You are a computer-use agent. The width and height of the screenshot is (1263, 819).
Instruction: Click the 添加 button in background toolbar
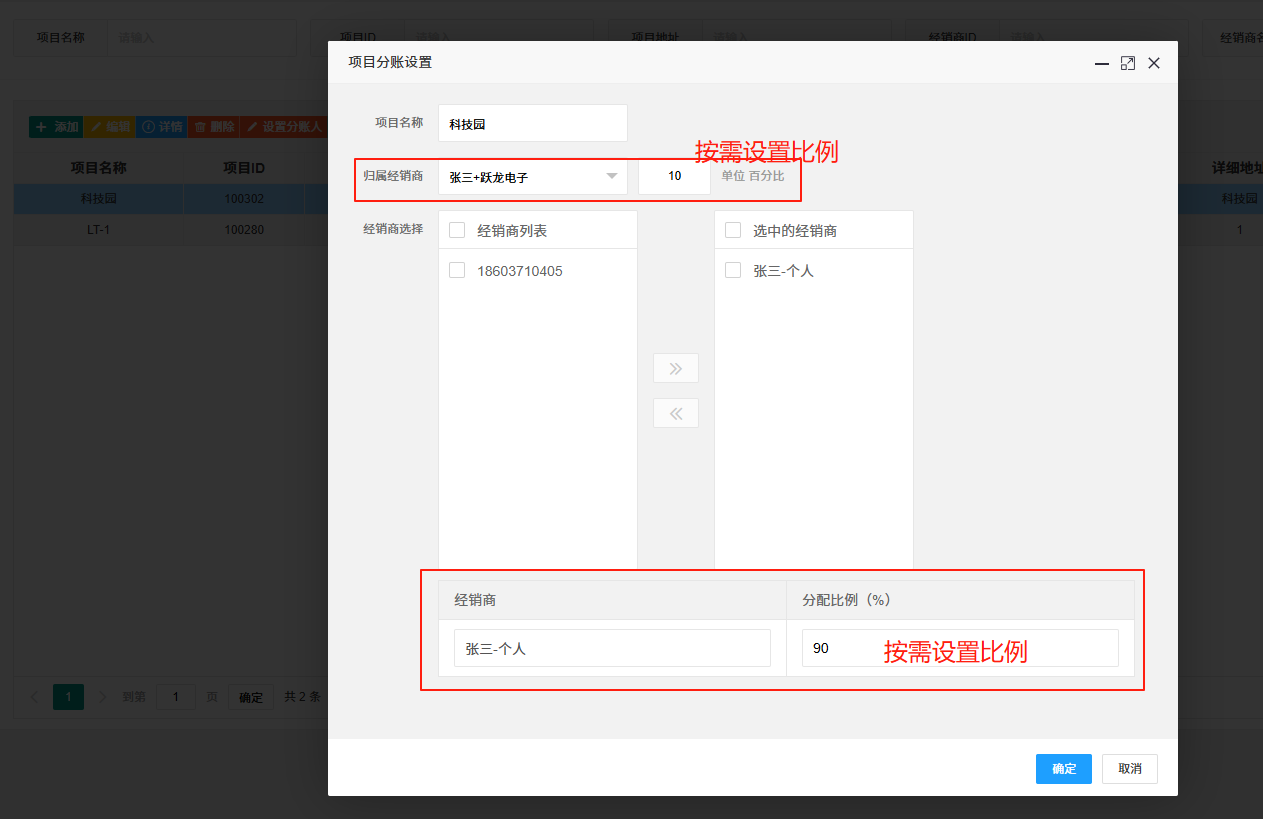tap(56, 127)
